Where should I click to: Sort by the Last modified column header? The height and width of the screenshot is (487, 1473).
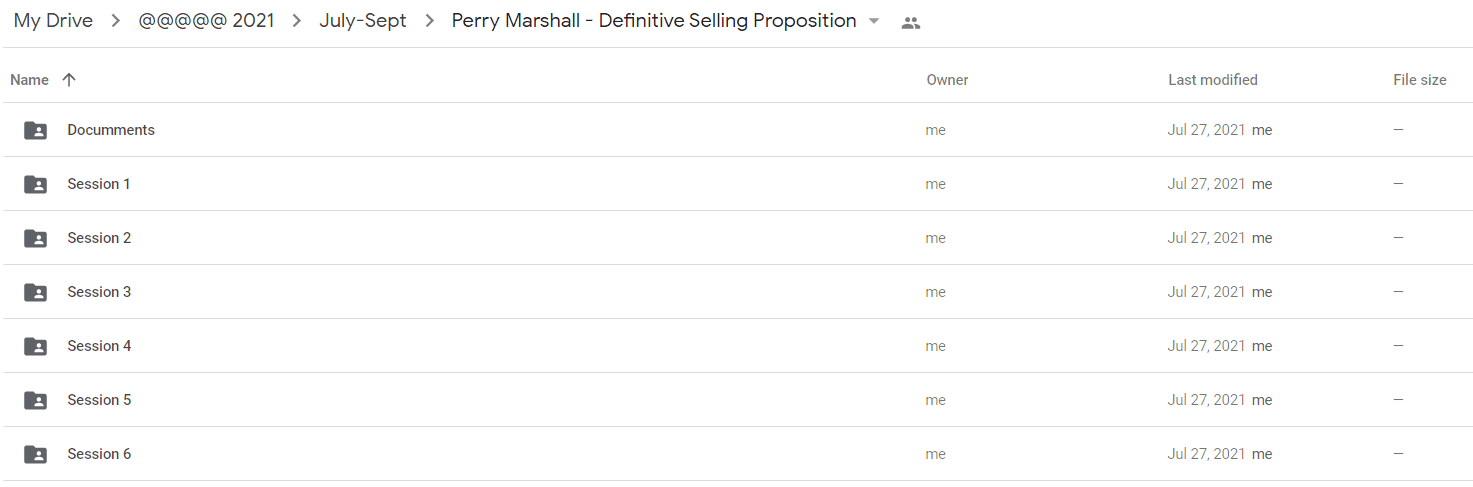1213,80
